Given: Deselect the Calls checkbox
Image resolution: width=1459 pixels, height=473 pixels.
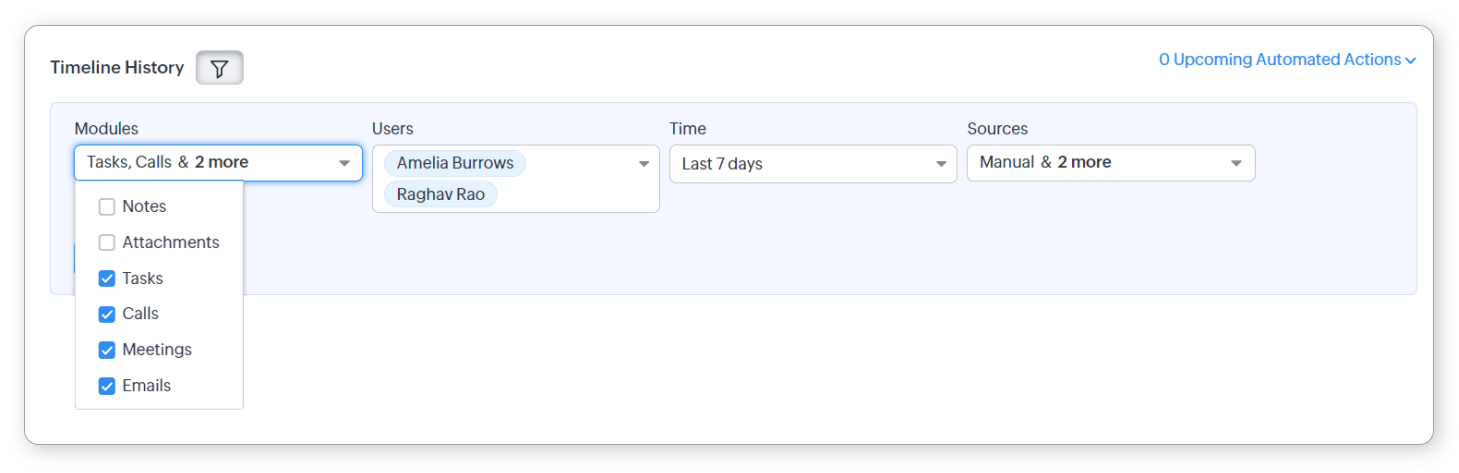Looking at the screenshot, I should (107, 314).
